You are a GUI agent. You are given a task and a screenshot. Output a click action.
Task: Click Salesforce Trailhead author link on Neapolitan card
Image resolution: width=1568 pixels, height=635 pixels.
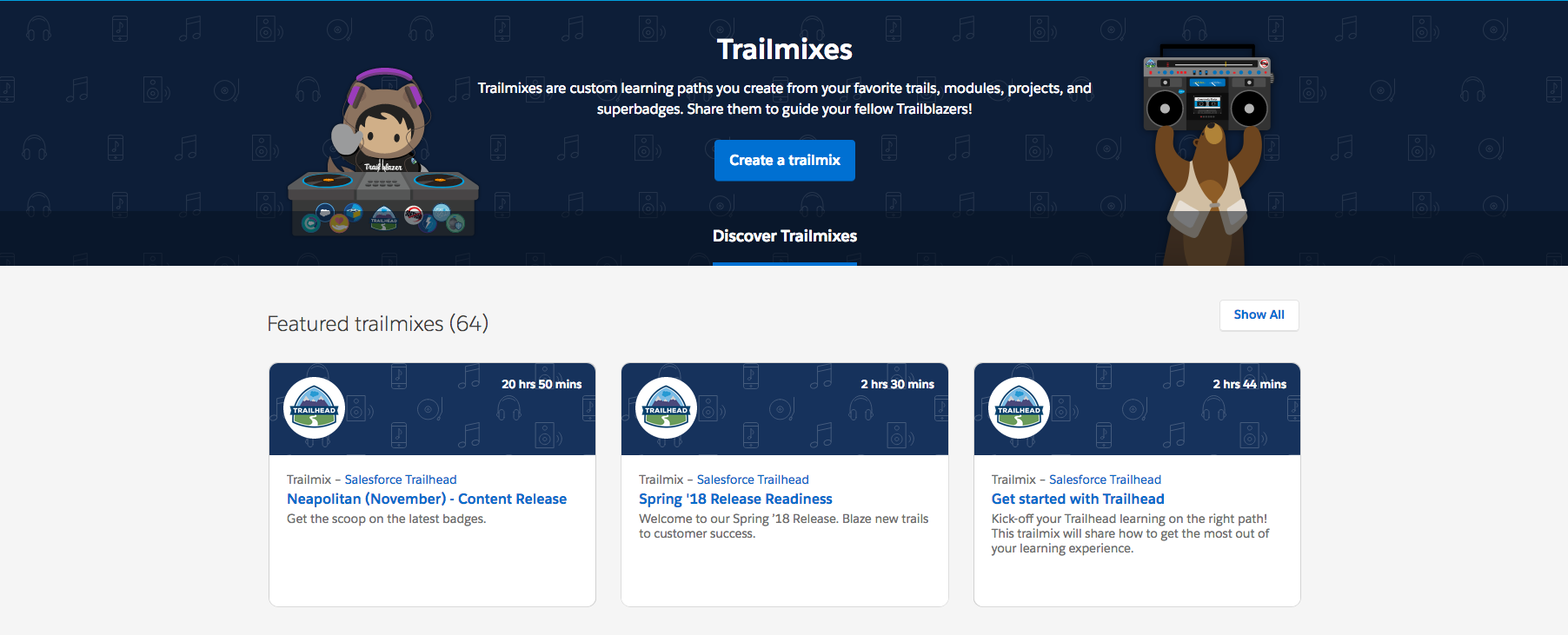(401, 480)
